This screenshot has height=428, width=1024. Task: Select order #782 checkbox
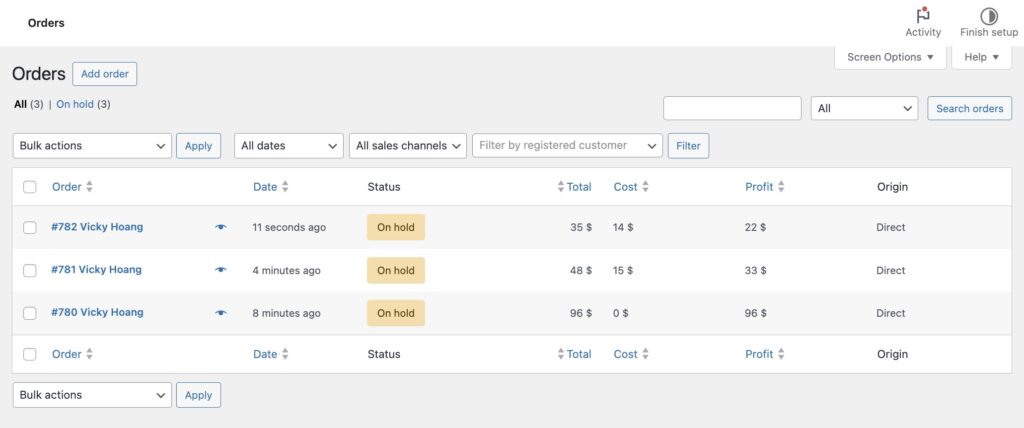(30, 227)
